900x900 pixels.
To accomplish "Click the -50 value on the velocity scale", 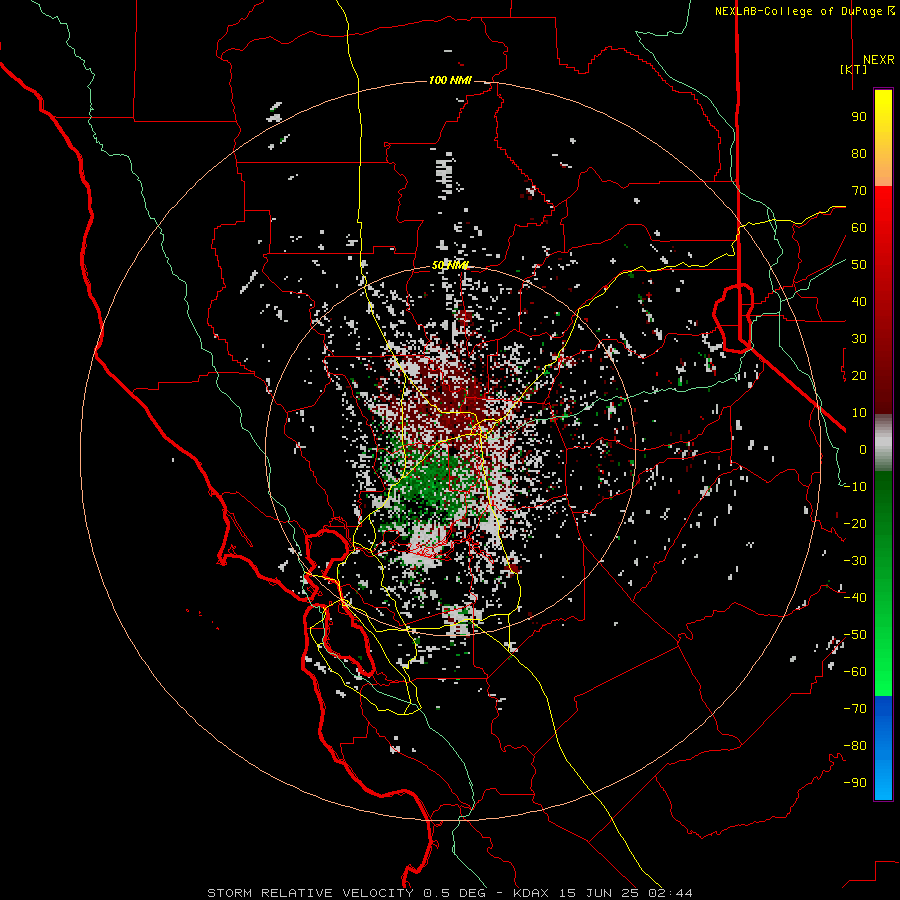I will tap(855, 635).
